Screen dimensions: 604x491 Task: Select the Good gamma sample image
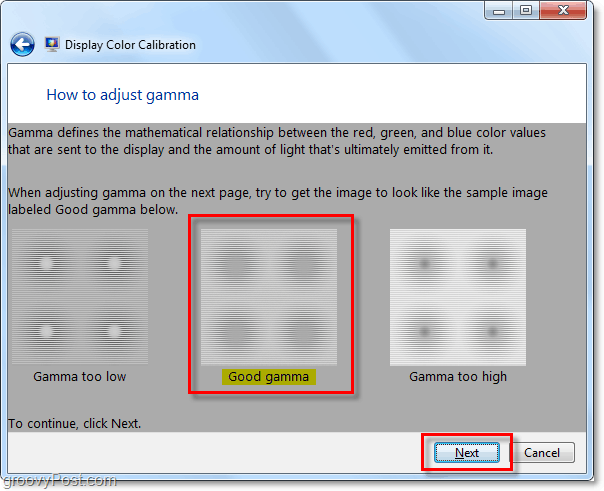[x=269, y=297]
